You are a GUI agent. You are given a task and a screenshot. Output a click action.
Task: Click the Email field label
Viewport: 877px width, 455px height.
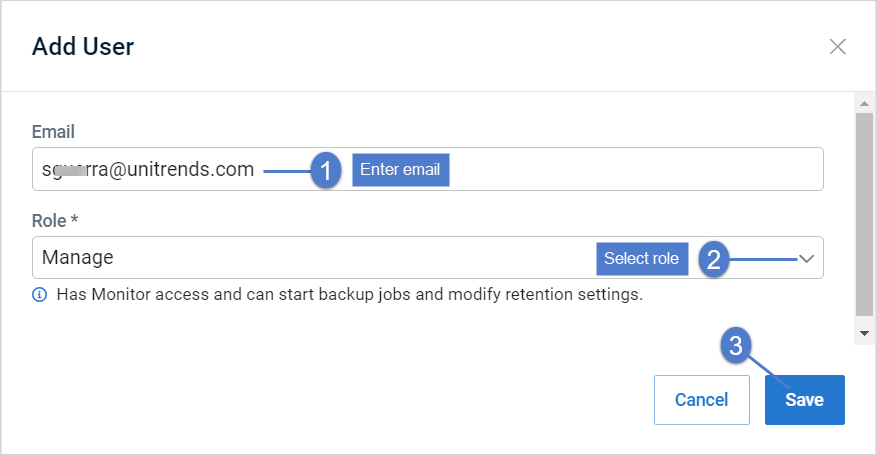pos(53,132)
